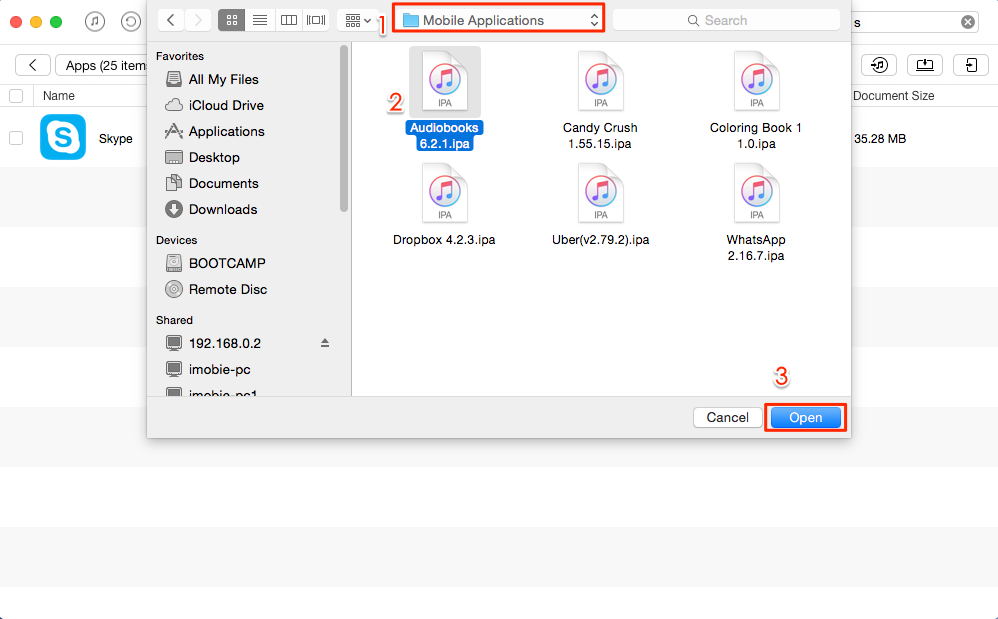
Task: Select the WhatsApp 2.16.7.ipa file icon
Action: pyautogui.click(x=756, y=194)
